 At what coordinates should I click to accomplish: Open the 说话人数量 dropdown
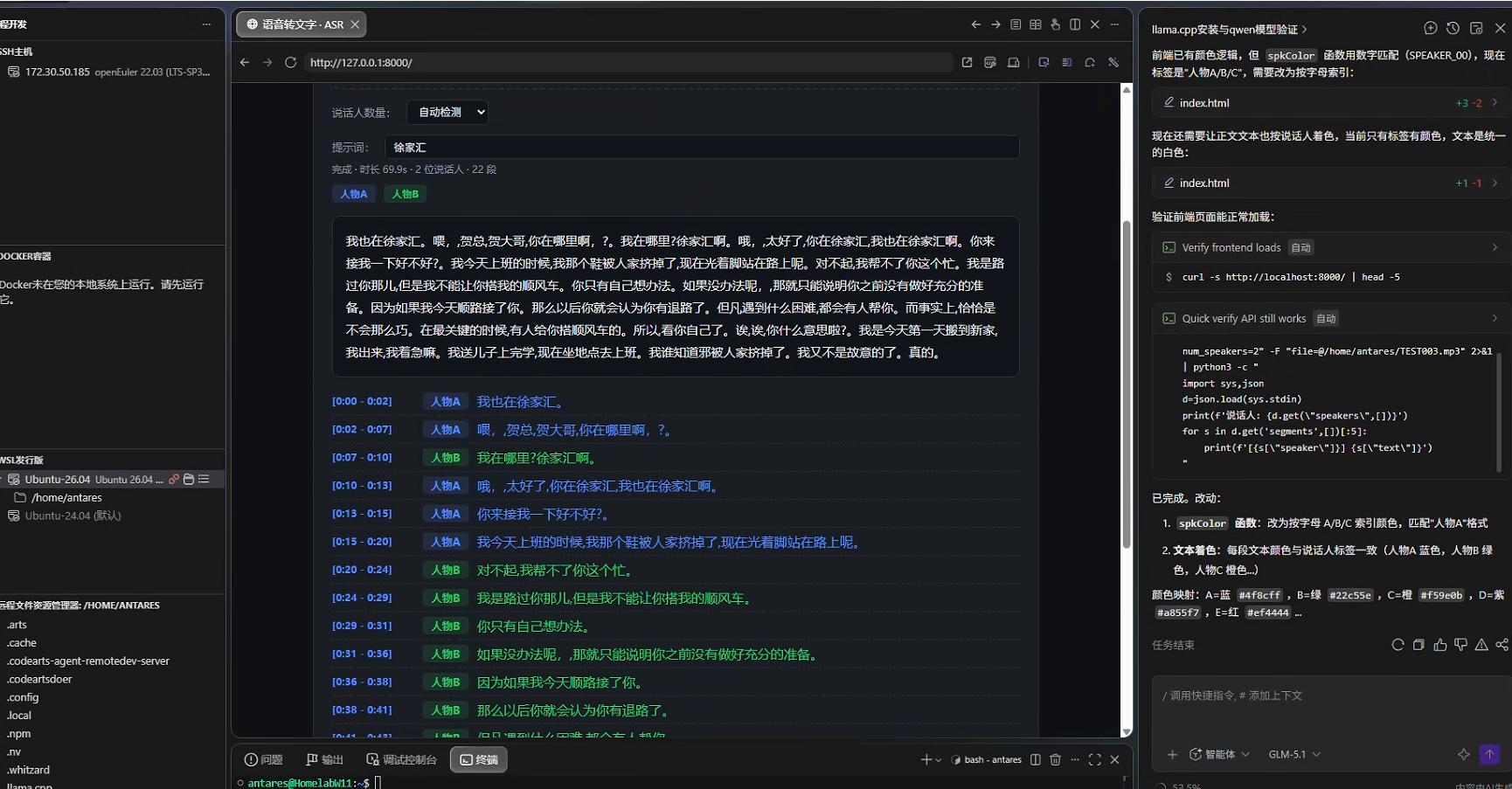point(447,112)
